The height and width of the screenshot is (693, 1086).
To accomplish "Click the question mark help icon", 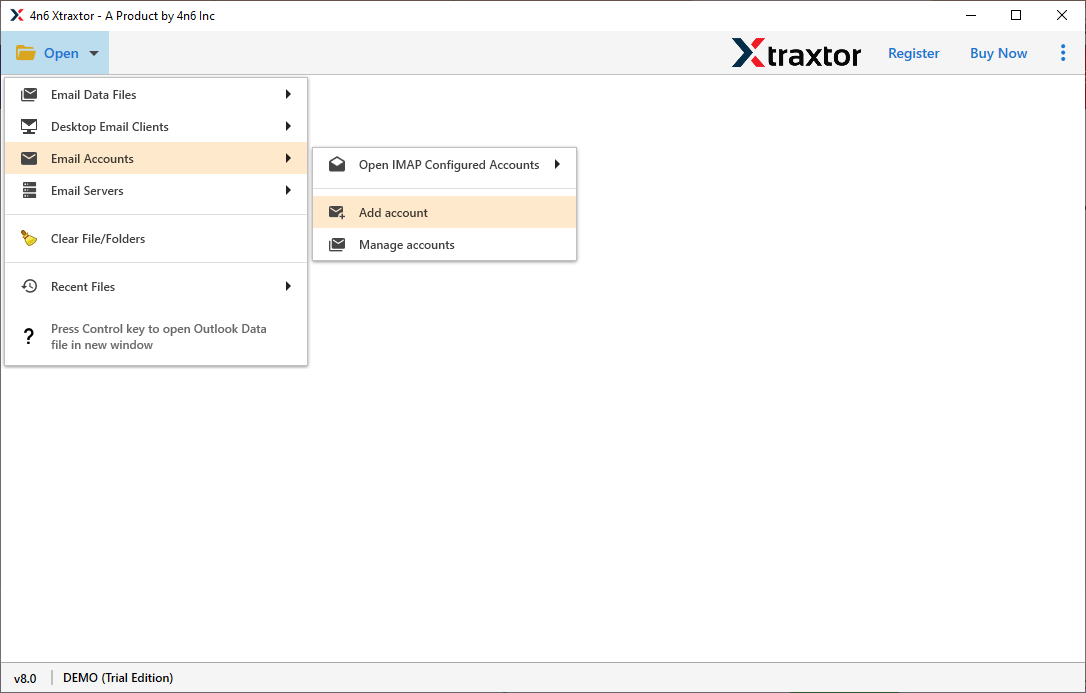I will coord(28,336).
